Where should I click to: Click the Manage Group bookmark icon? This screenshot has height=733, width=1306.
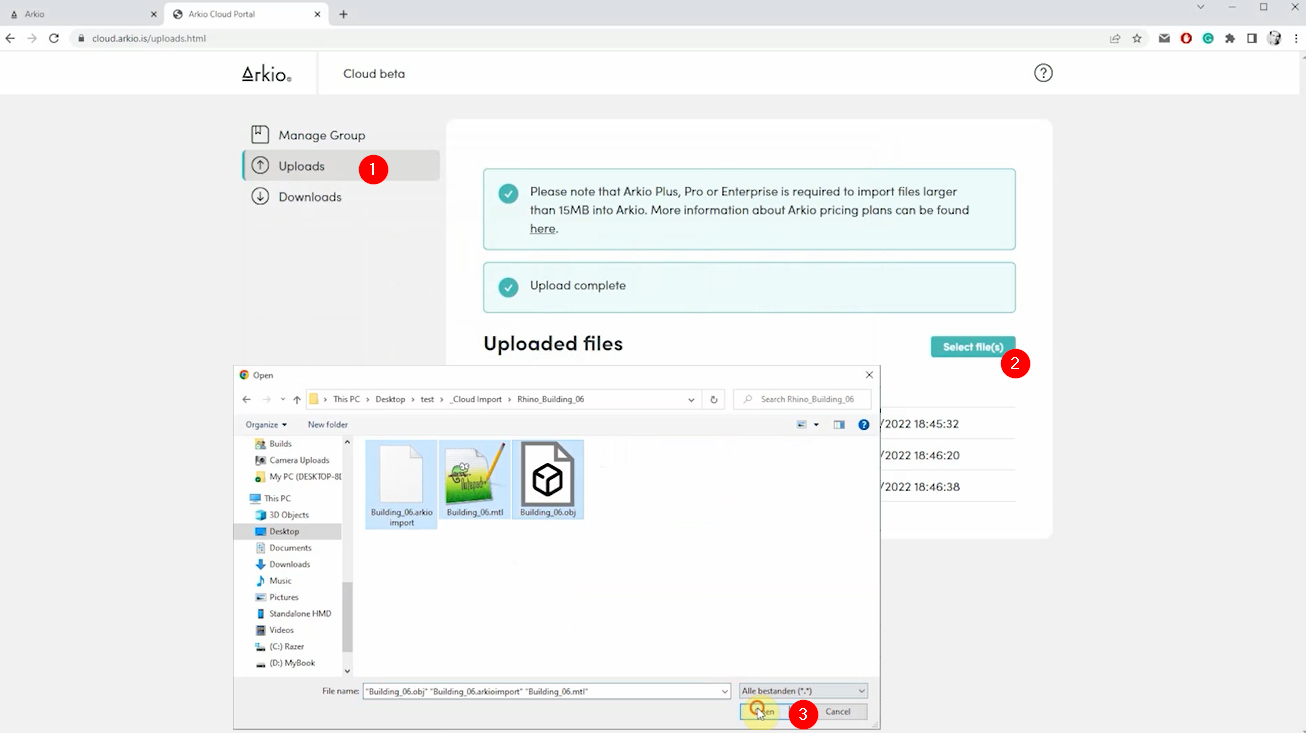(x=260, y=135)
